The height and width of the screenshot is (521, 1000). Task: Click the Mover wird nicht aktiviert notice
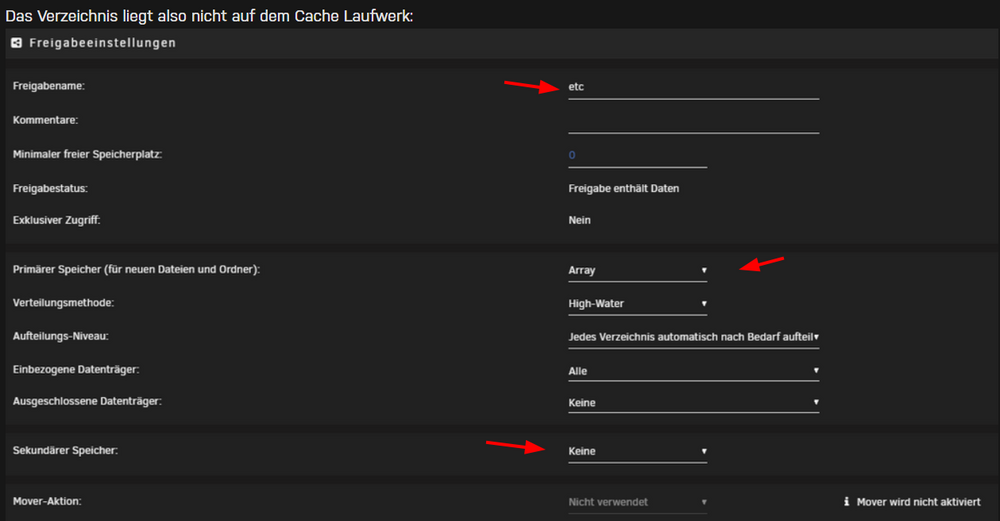coord(918,503)
